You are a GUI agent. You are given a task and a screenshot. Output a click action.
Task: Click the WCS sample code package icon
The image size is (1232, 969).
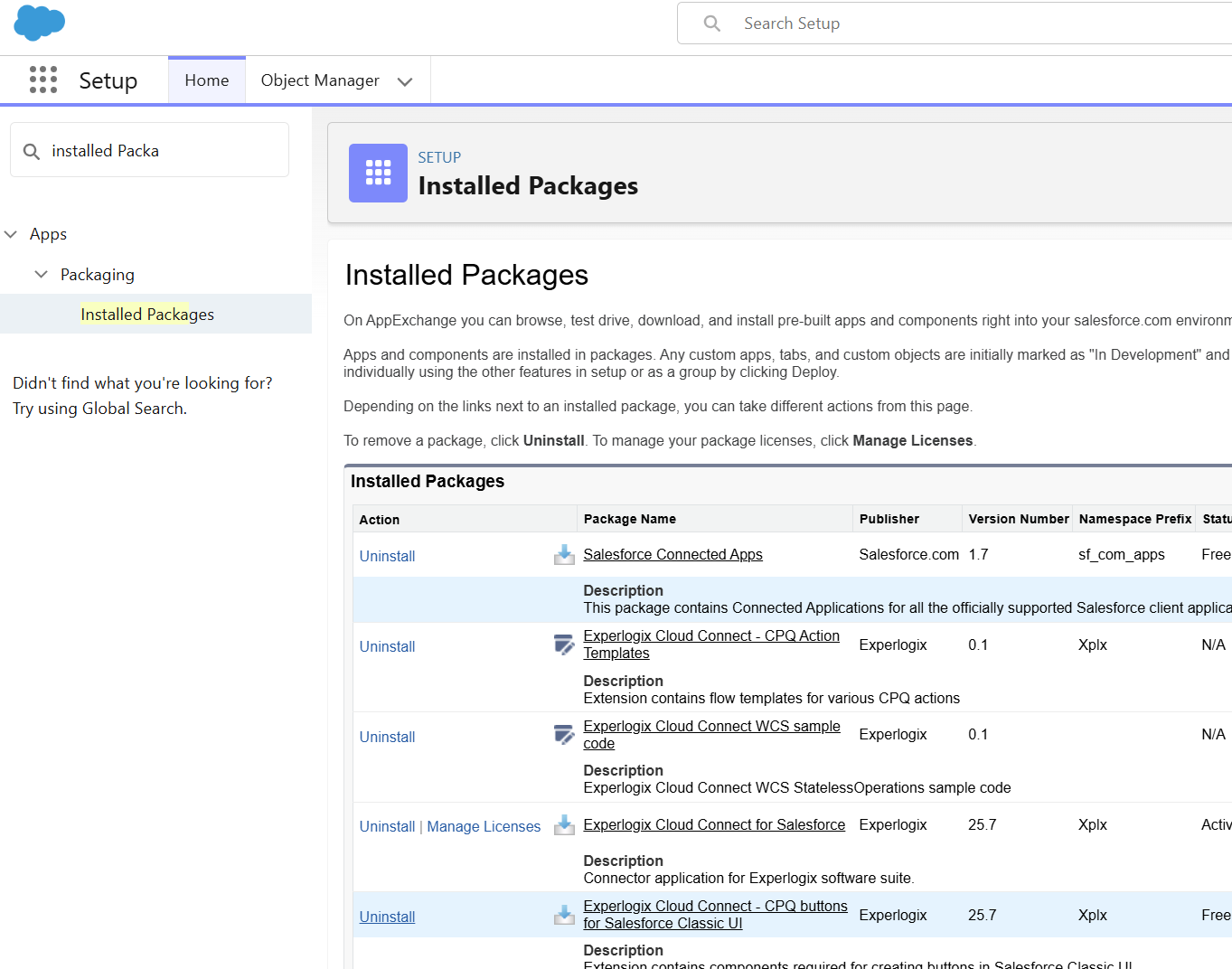(x=564, y=734)
